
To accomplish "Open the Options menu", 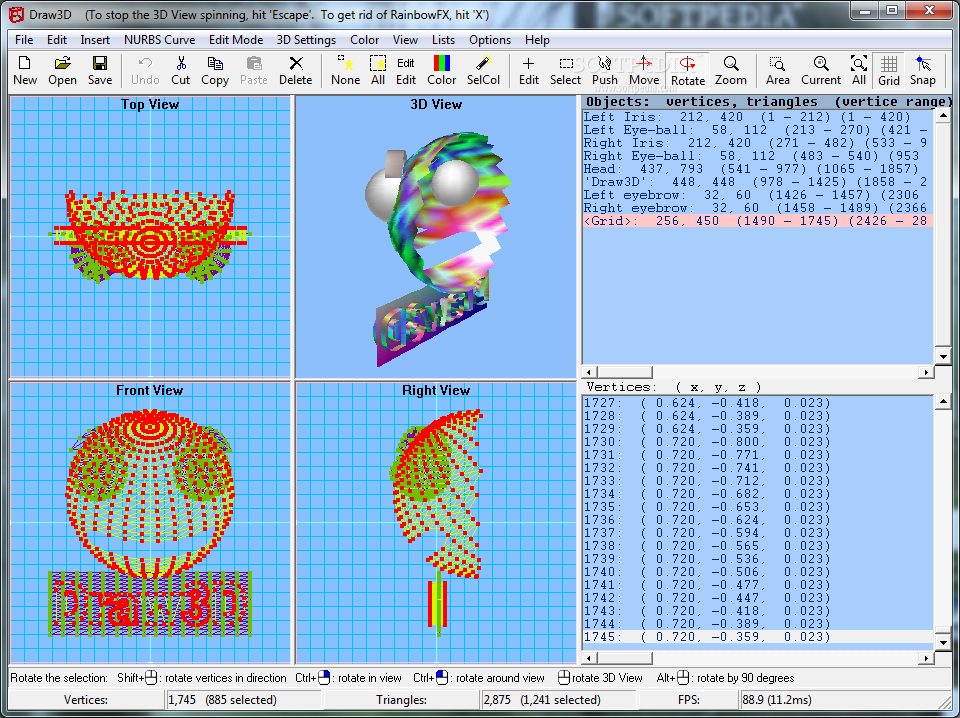I will click(490, 40).
